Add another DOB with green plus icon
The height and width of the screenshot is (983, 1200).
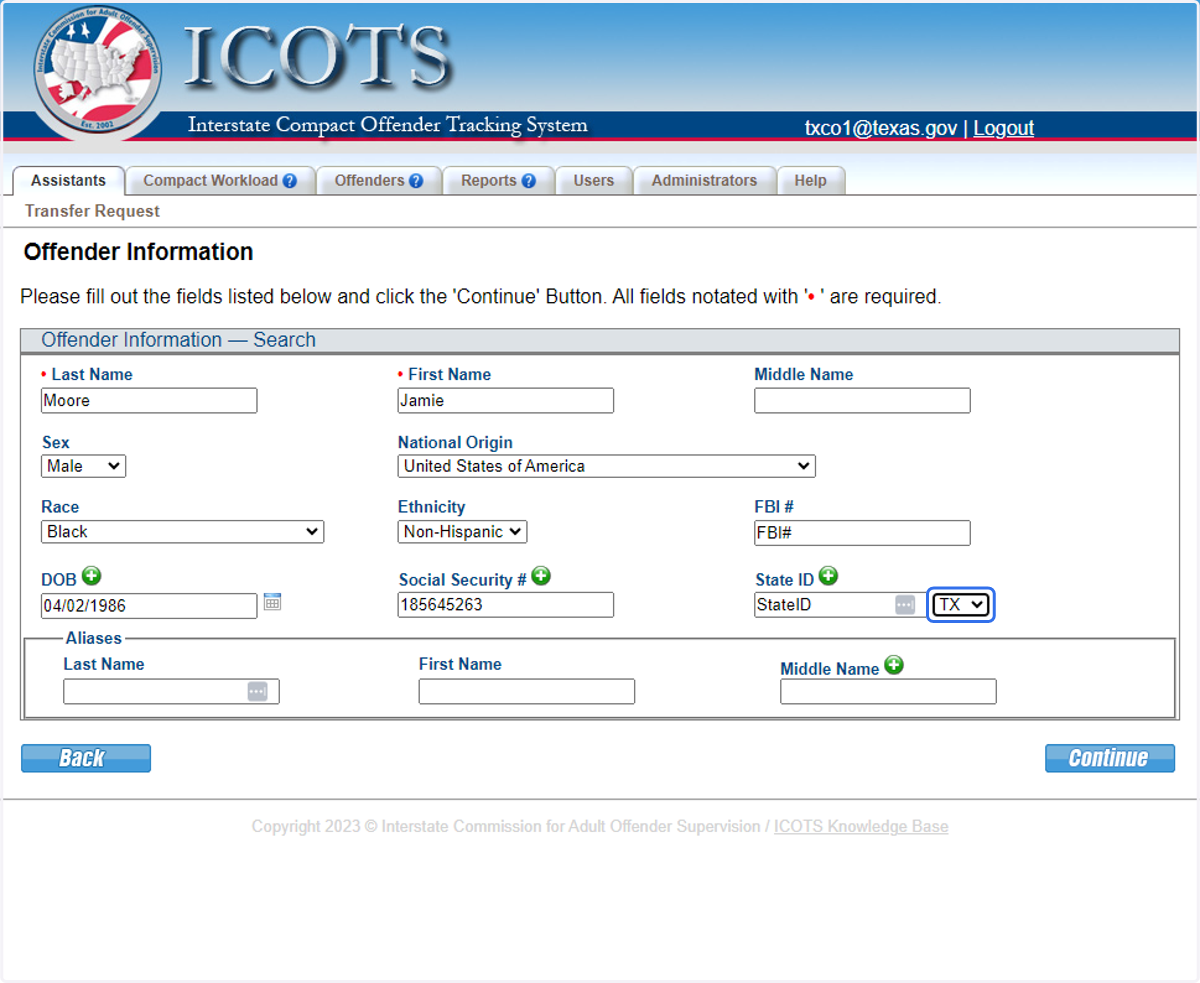pyautogui.click(x=92, y=576)
